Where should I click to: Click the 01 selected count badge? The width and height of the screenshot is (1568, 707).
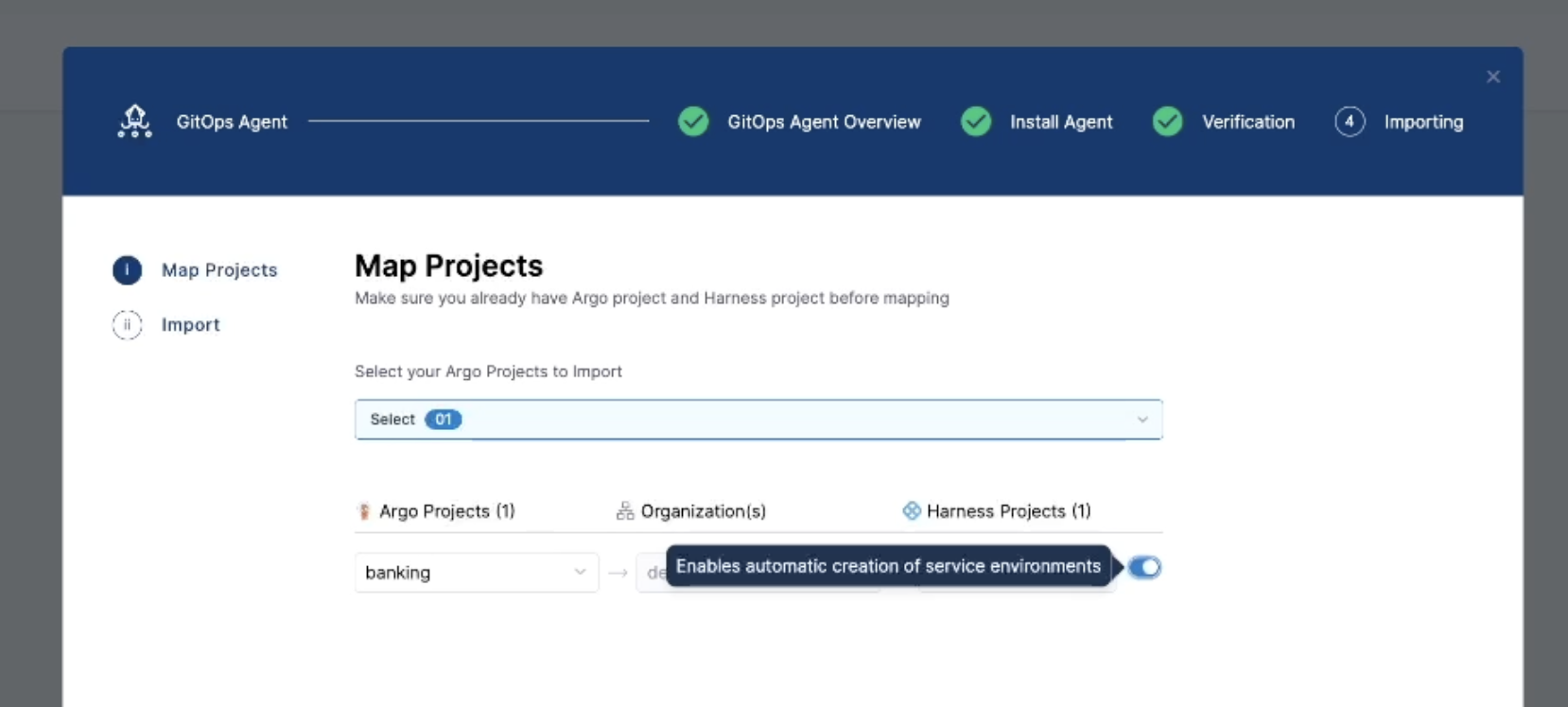click(x=443, y=420)
